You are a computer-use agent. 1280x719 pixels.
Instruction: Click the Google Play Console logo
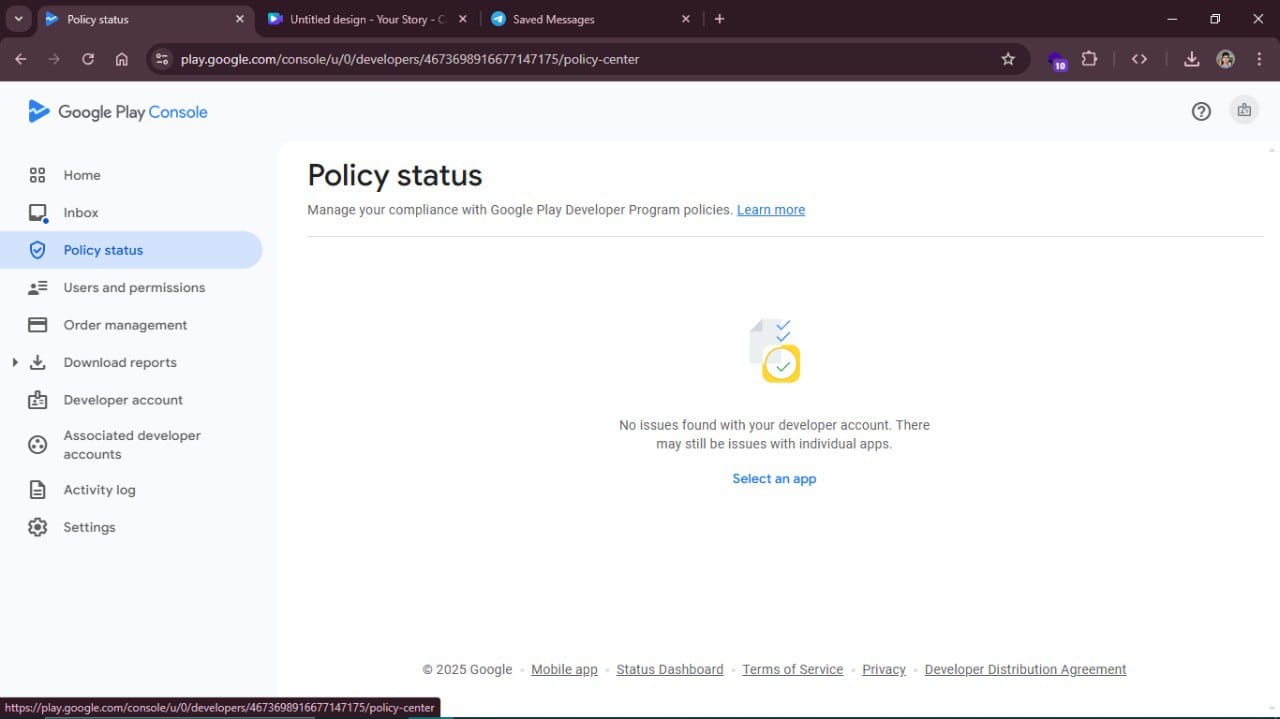[x=118, y=112]
